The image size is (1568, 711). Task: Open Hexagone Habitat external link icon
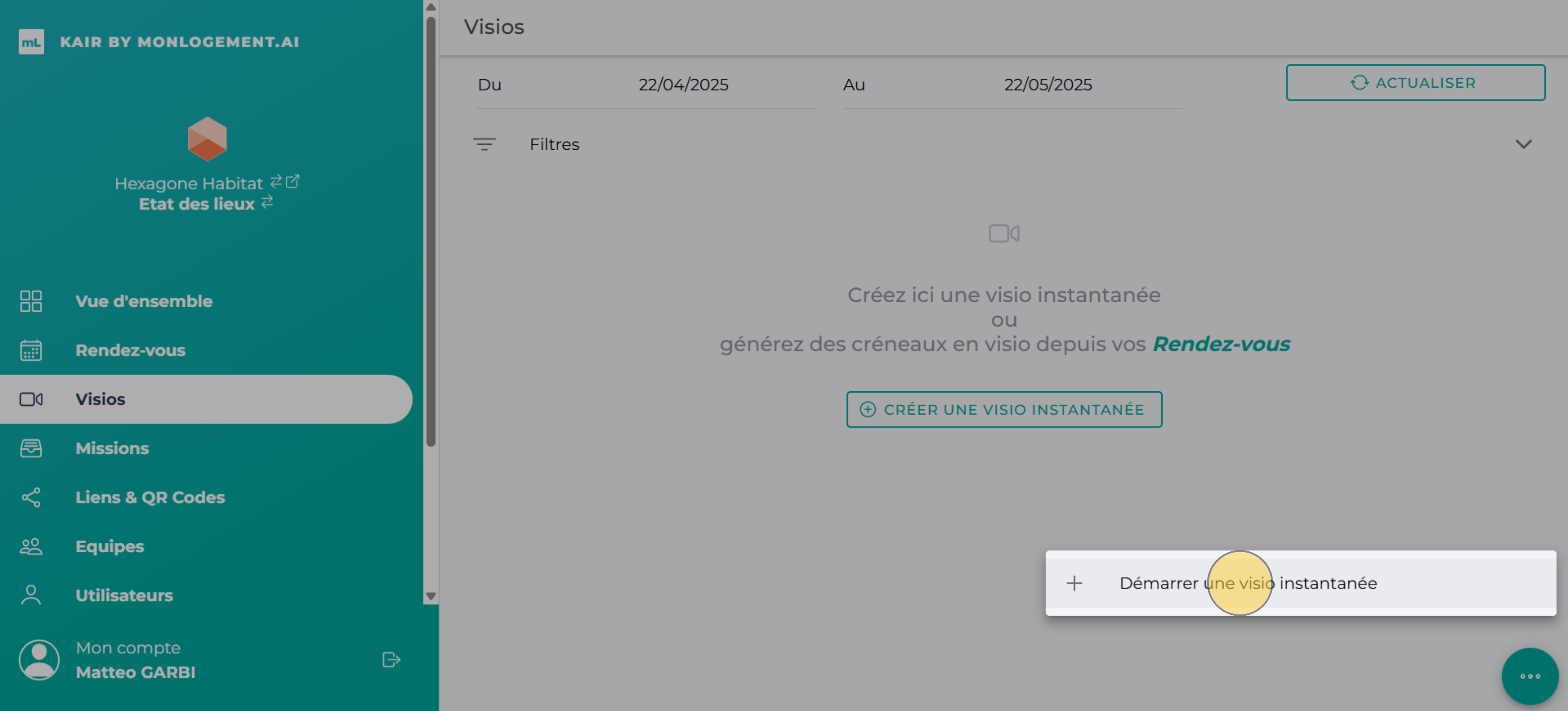tap(293, 181)
